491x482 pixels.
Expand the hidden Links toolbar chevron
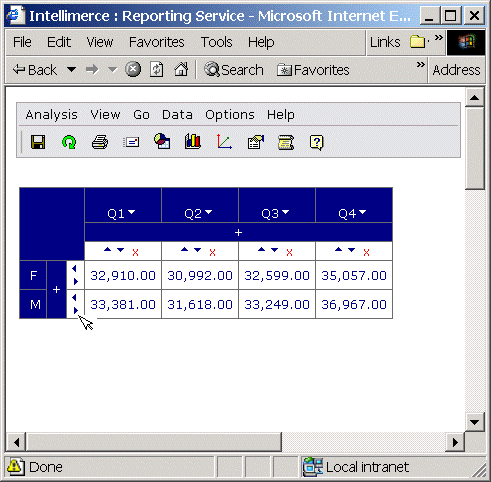tap(439, 37)
